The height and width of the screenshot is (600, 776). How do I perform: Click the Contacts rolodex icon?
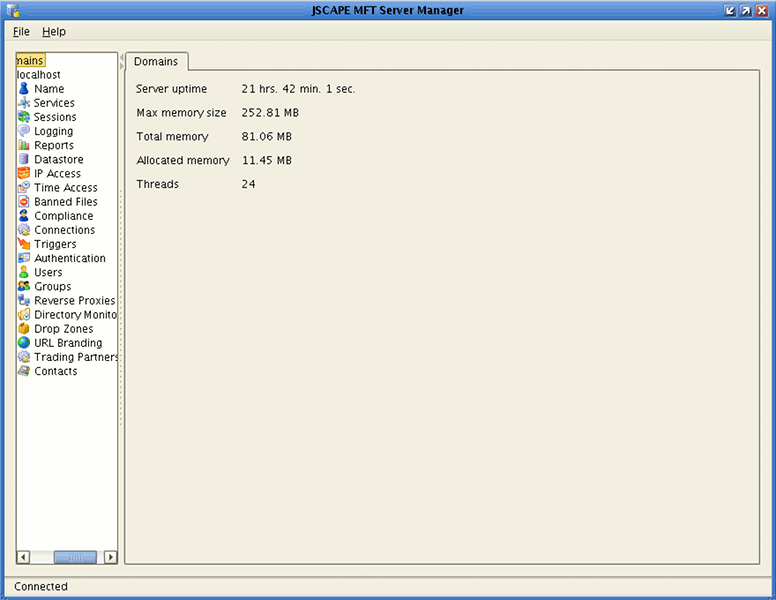coord(24,371)
